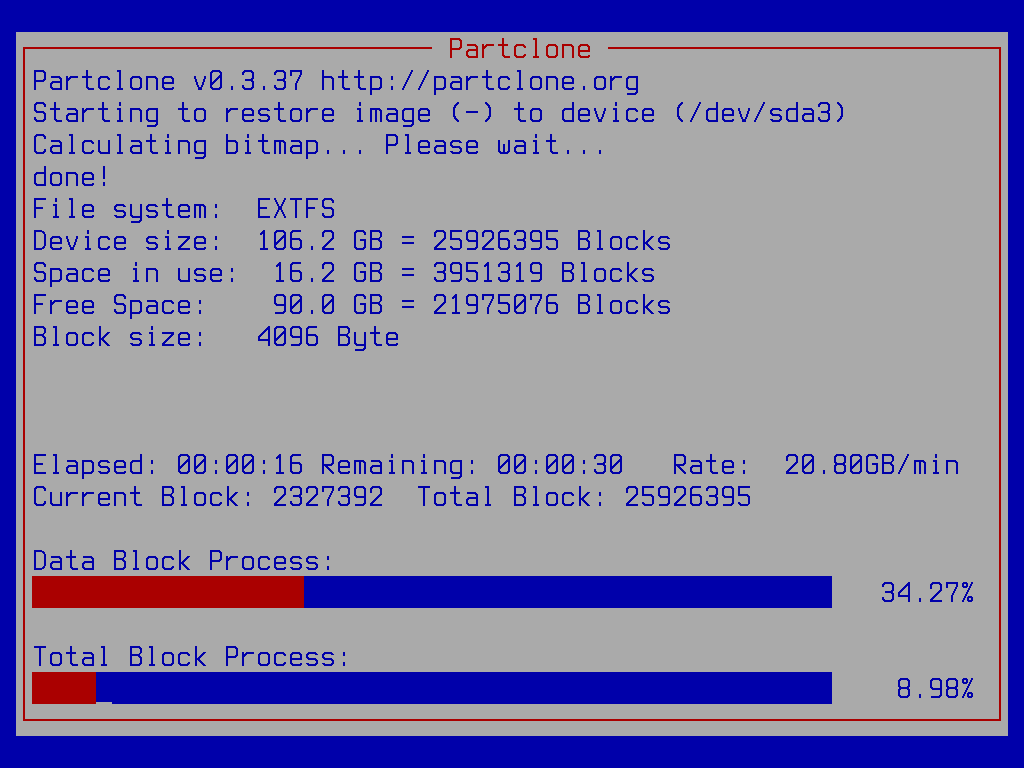Image resolution: width=1024 pixels, height=768 pixels.
Task: Click the device path (/dev/sda3)
Action: (761, 113)
